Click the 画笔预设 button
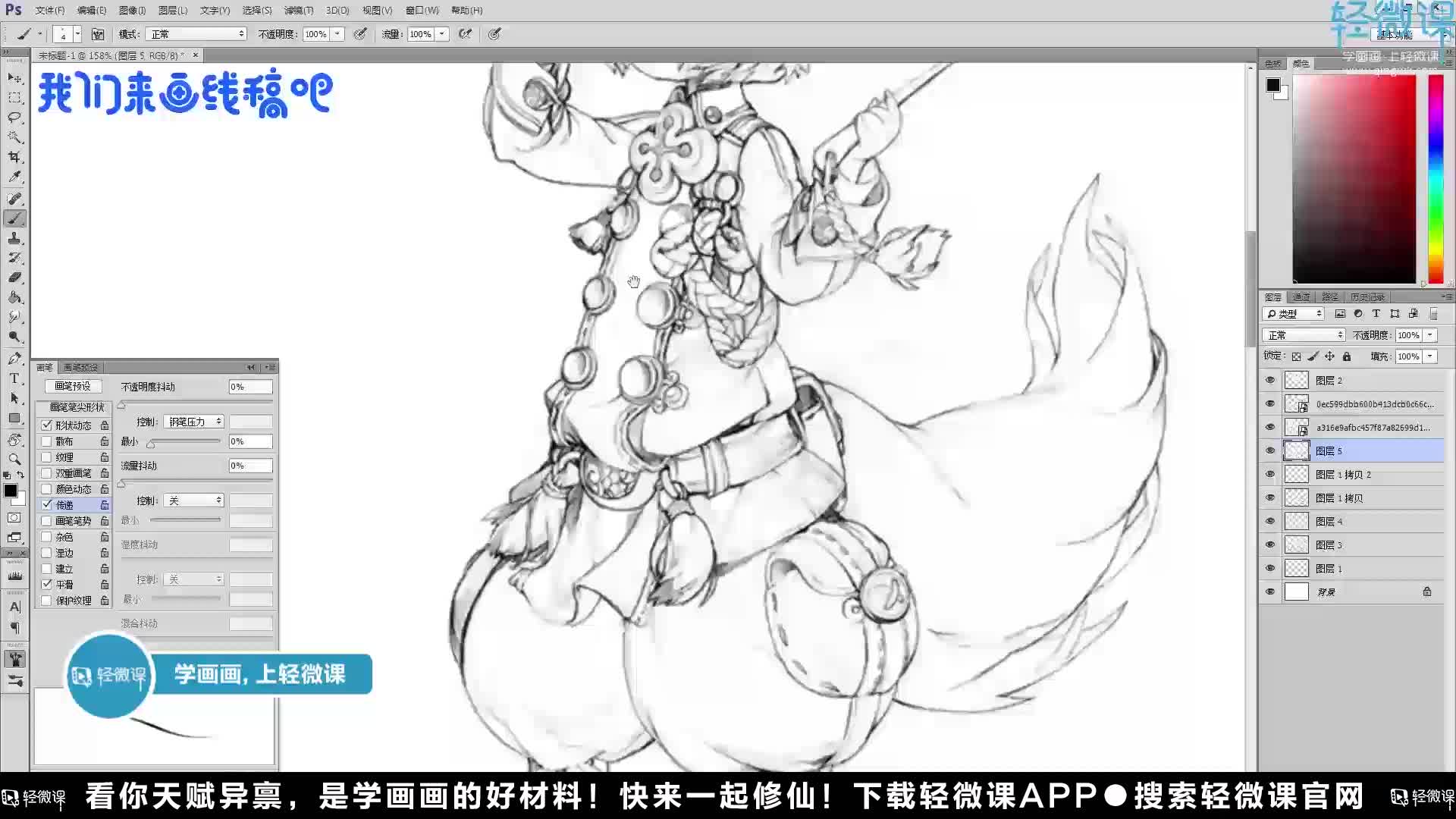This screenshot has height=819, width=1456. (x=72, y=387)
